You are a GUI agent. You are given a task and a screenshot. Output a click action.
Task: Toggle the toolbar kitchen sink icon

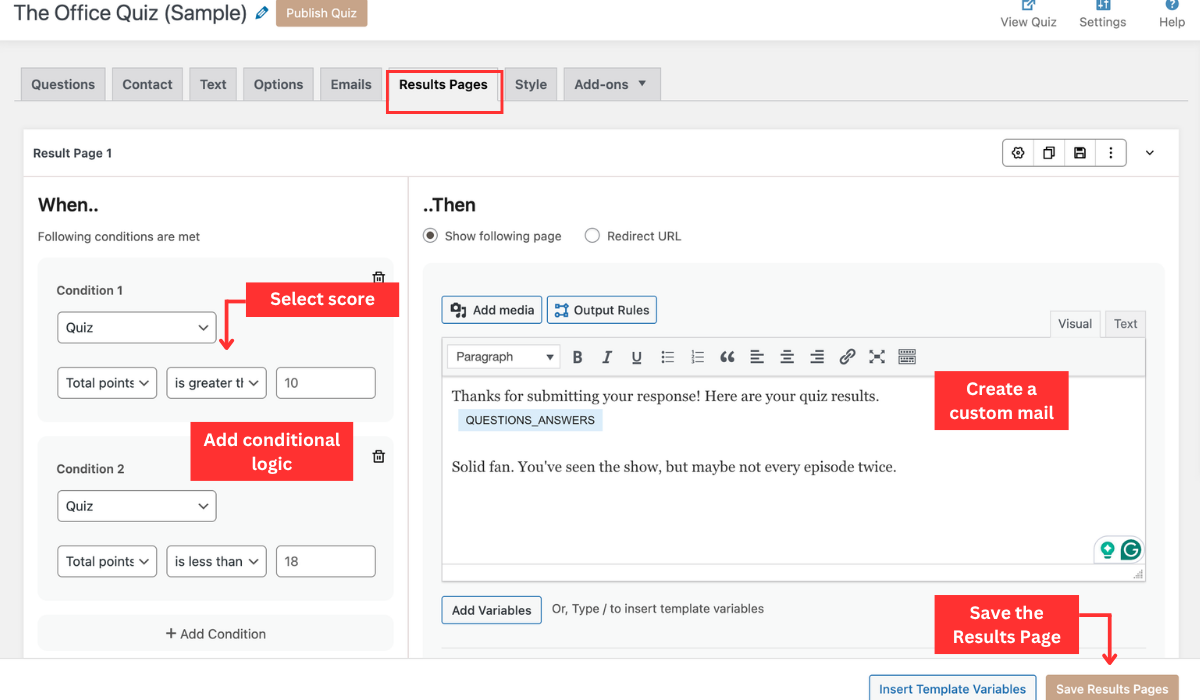(907, 357)
